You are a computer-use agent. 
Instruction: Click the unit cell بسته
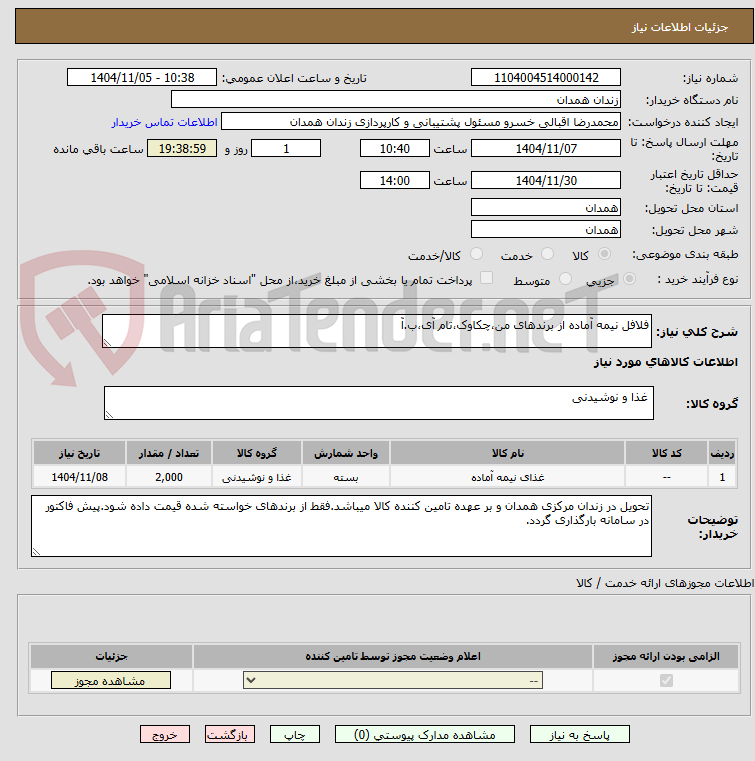(x=345, y=477)
